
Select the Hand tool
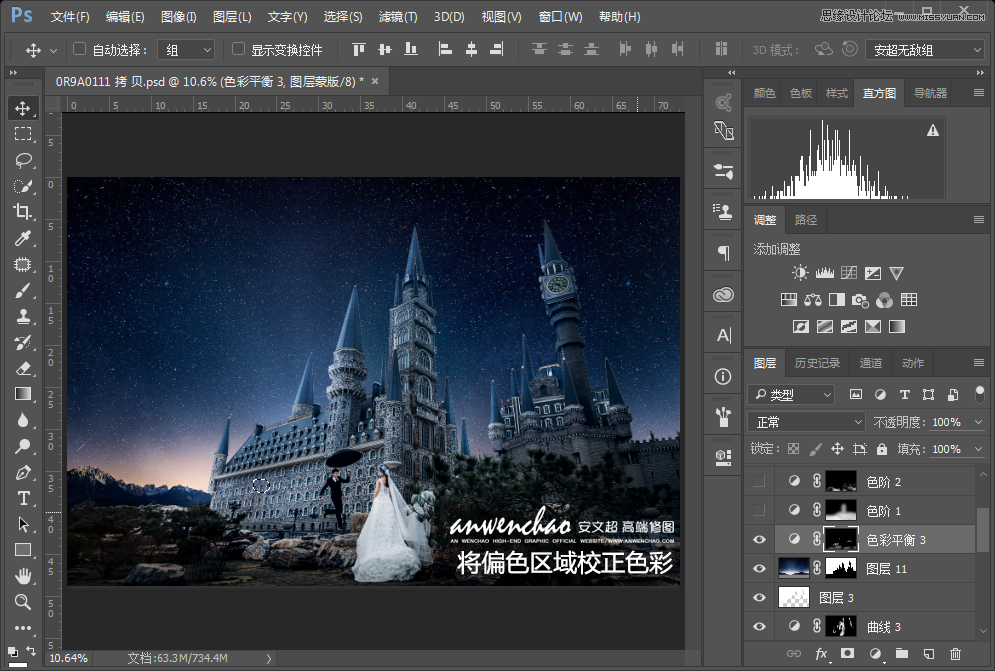pos(23,576)
